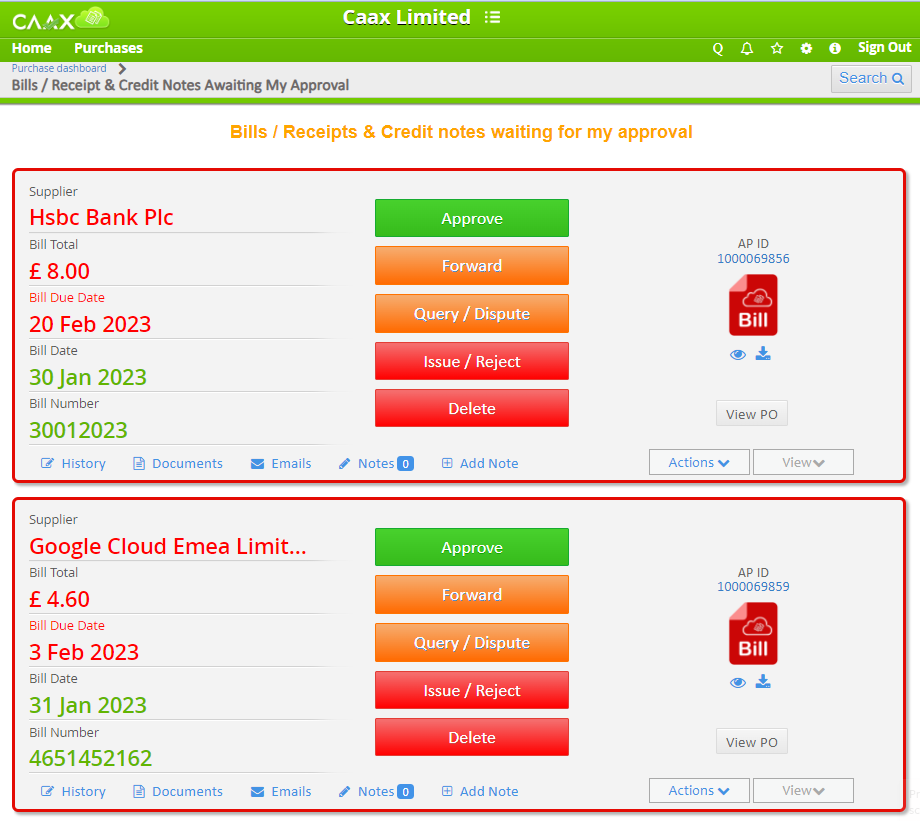The image size is (920, 821).
Task: Forward the Hsbc Bank Plc bill
Action: coord(472,266)
